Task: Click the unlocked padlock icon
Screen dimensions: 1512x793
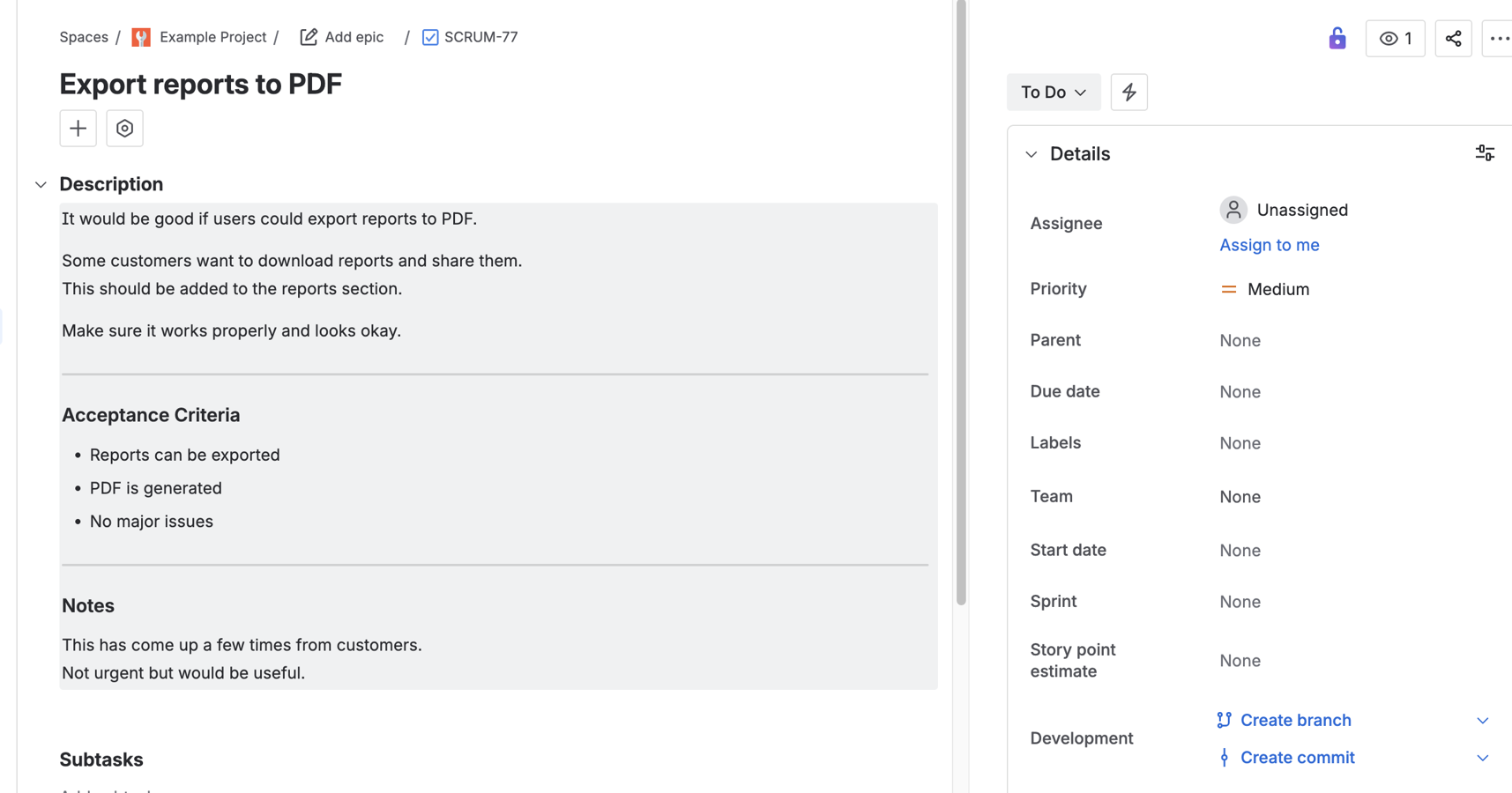Action: 1337,38
